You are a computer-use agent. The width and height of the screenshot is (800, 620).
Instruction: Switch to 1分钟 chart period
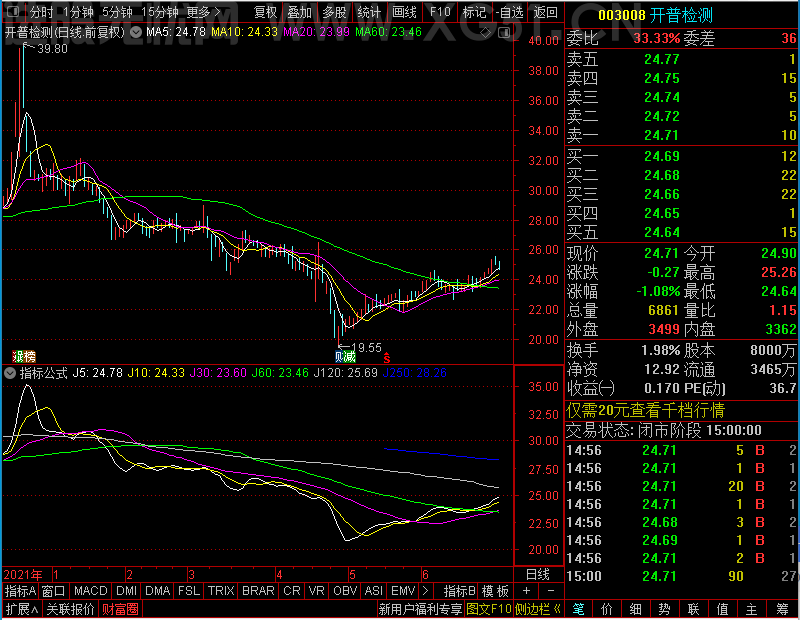coord(78,12)
